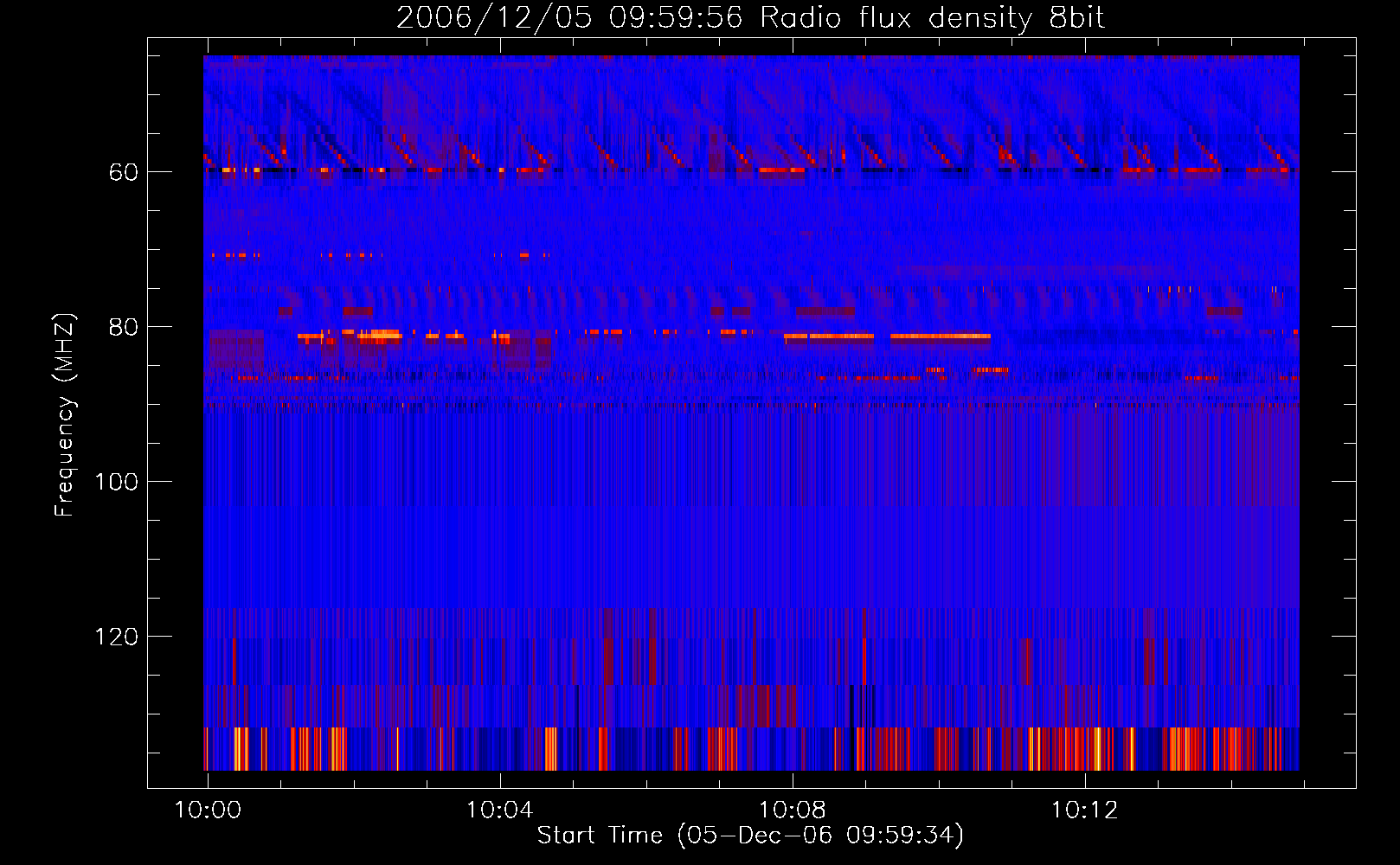Click the 10:12 time tick label
Image resolution: width=1400 pixels, height=865 pixels.
pos(1085,810)
